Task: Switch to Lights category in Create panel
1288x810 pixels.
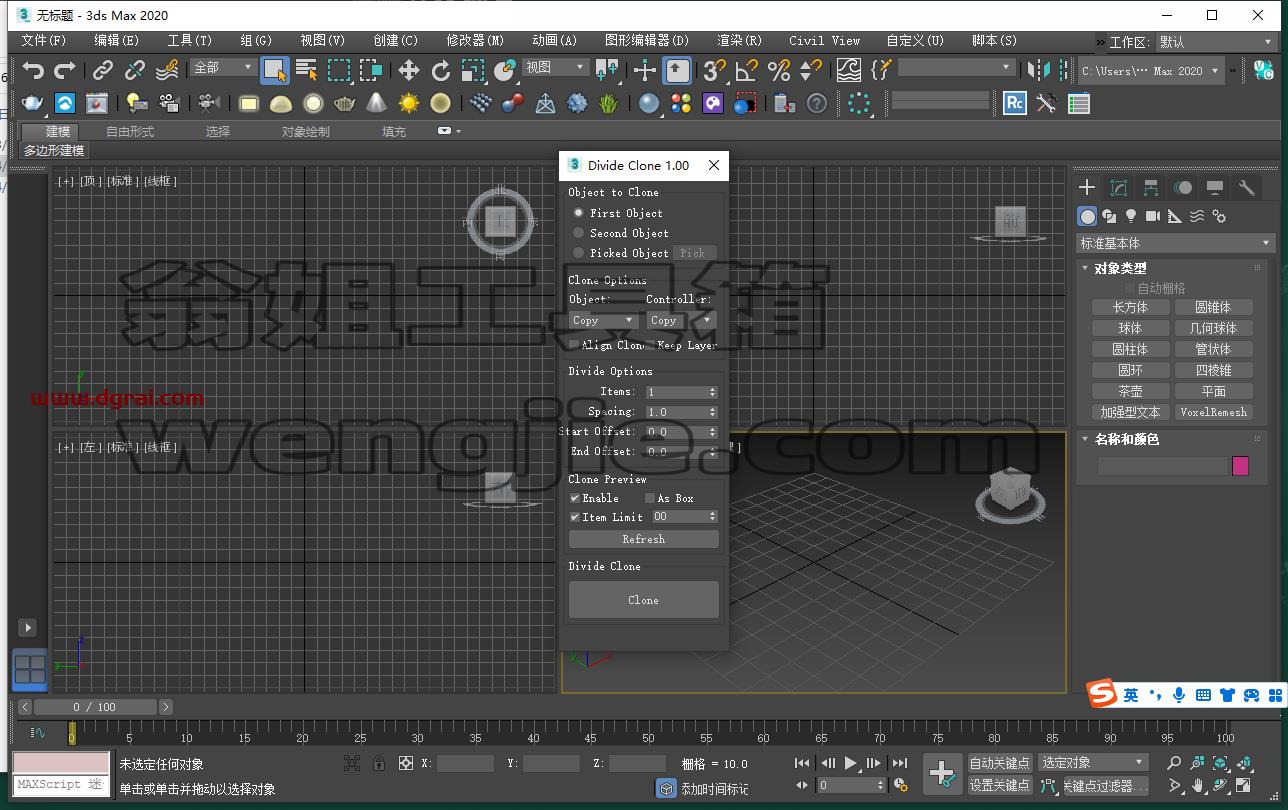Action: [x=1131, y=216]
